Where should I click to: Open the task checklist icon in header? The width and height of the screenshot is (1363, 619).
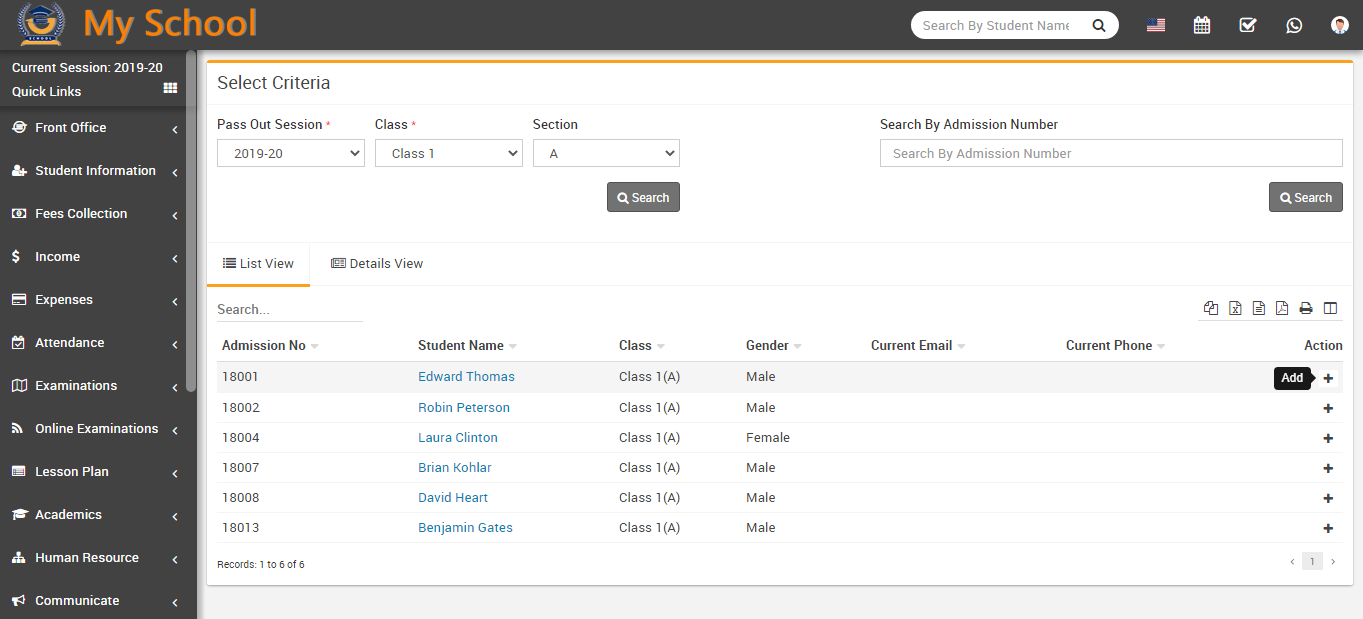[1248, 25]
